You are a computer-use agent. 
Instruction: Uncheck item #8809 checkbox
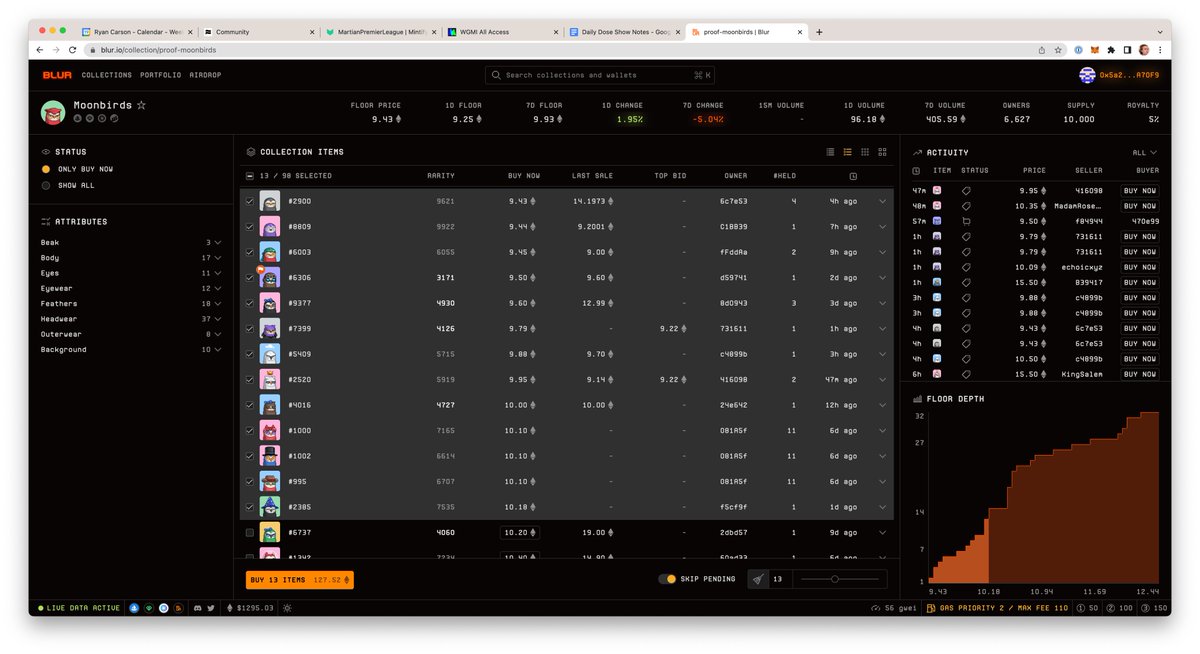pyautogui.click(x=250, y=227)
